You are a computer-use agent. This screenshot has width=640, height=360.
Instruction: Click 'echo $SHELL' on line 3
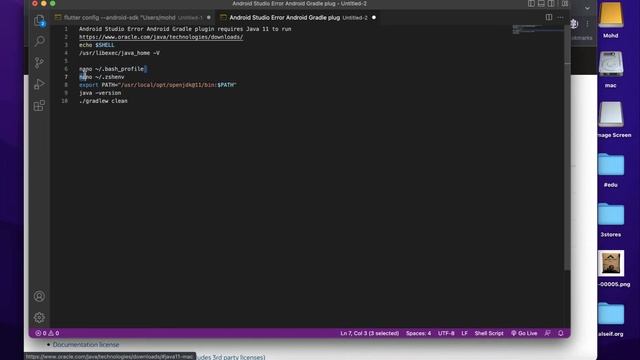(96, 45)
